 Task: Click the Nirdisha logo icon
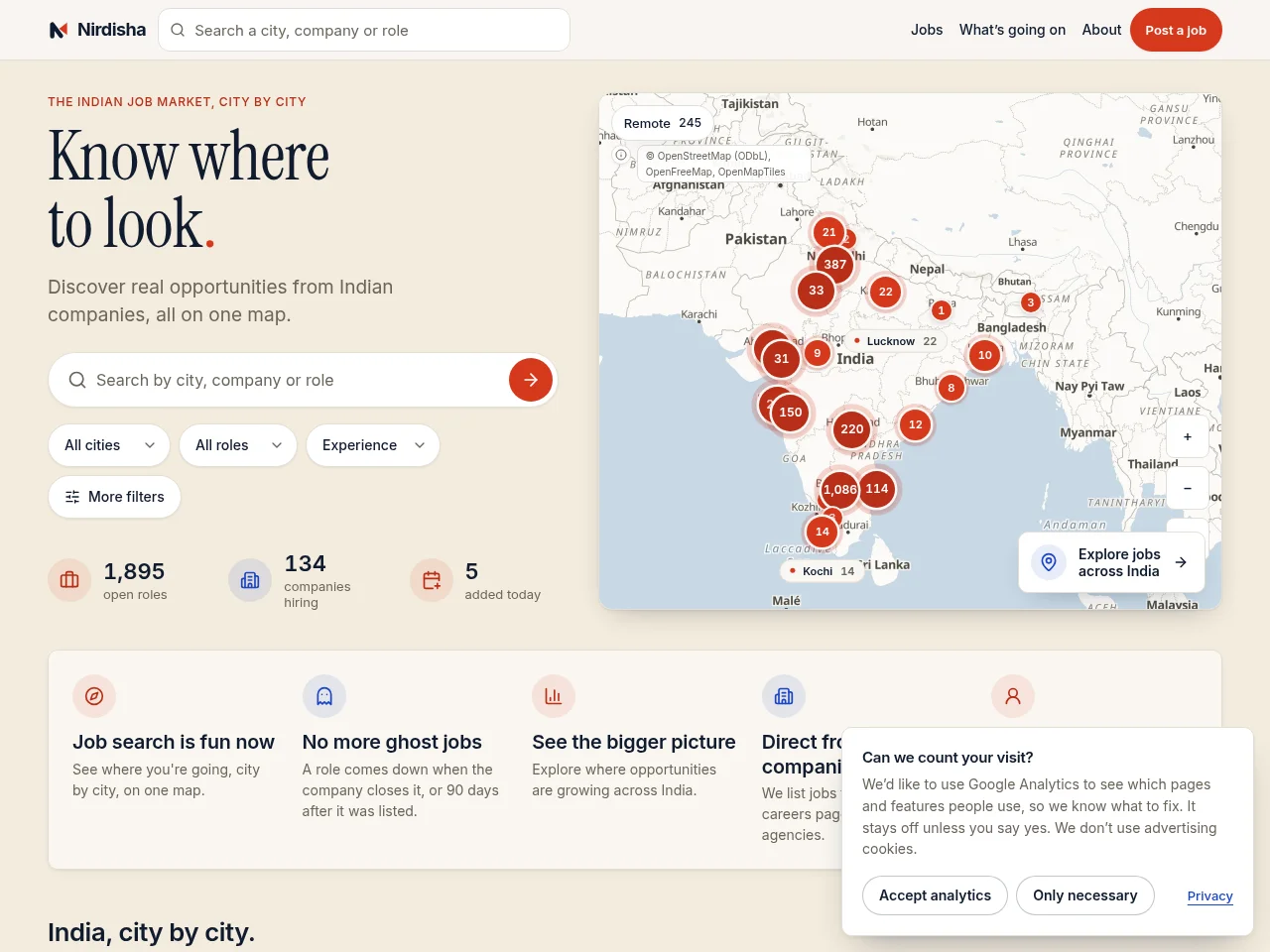pyautogui.click(x=59, y=30)
